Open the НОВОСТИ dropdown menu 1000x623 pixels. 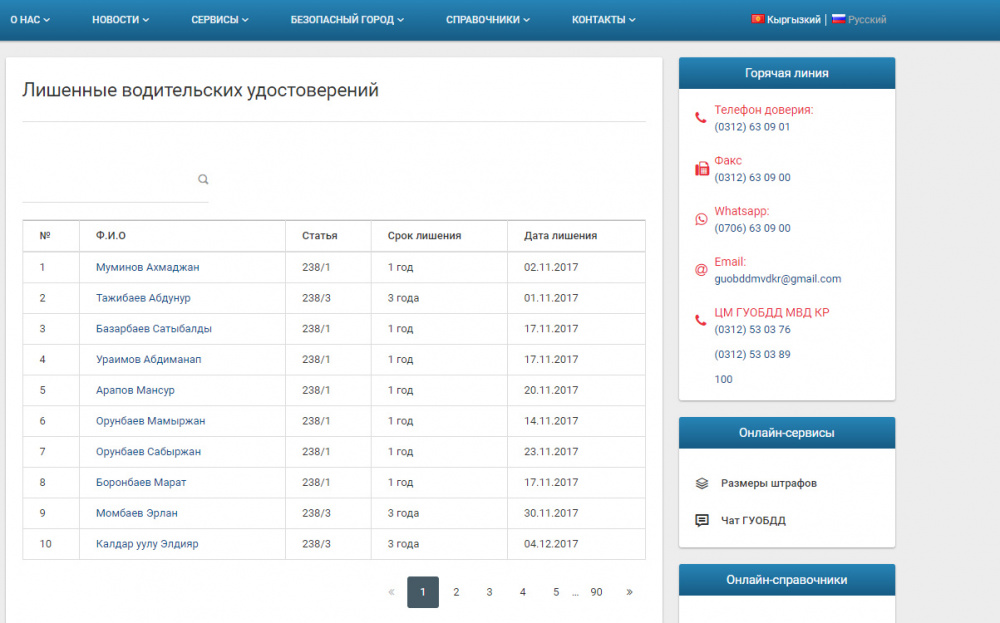click(120, 19)
